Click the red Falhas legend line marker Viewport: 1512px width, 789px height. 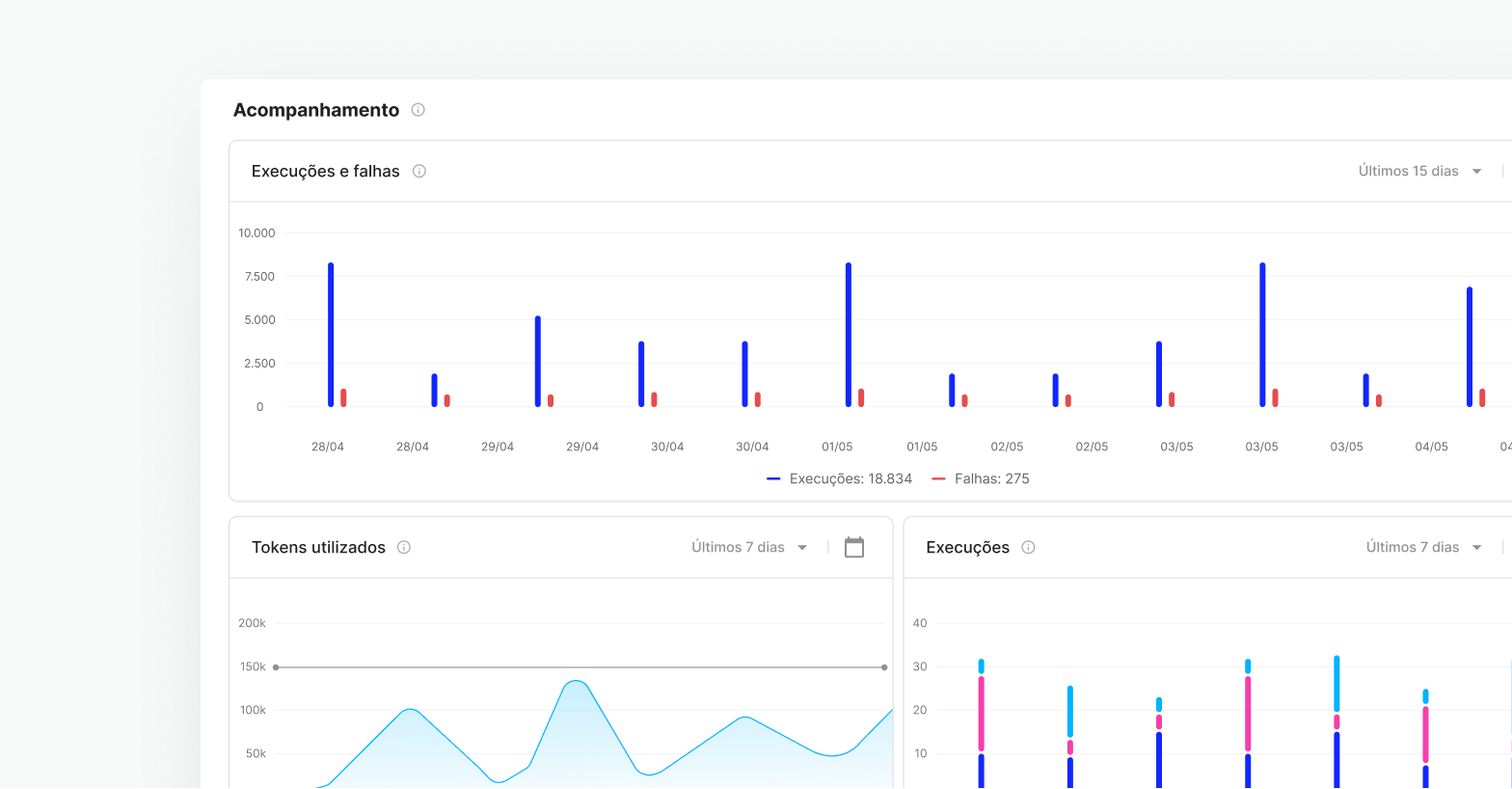pyautogui.click(x=938, y=478)
